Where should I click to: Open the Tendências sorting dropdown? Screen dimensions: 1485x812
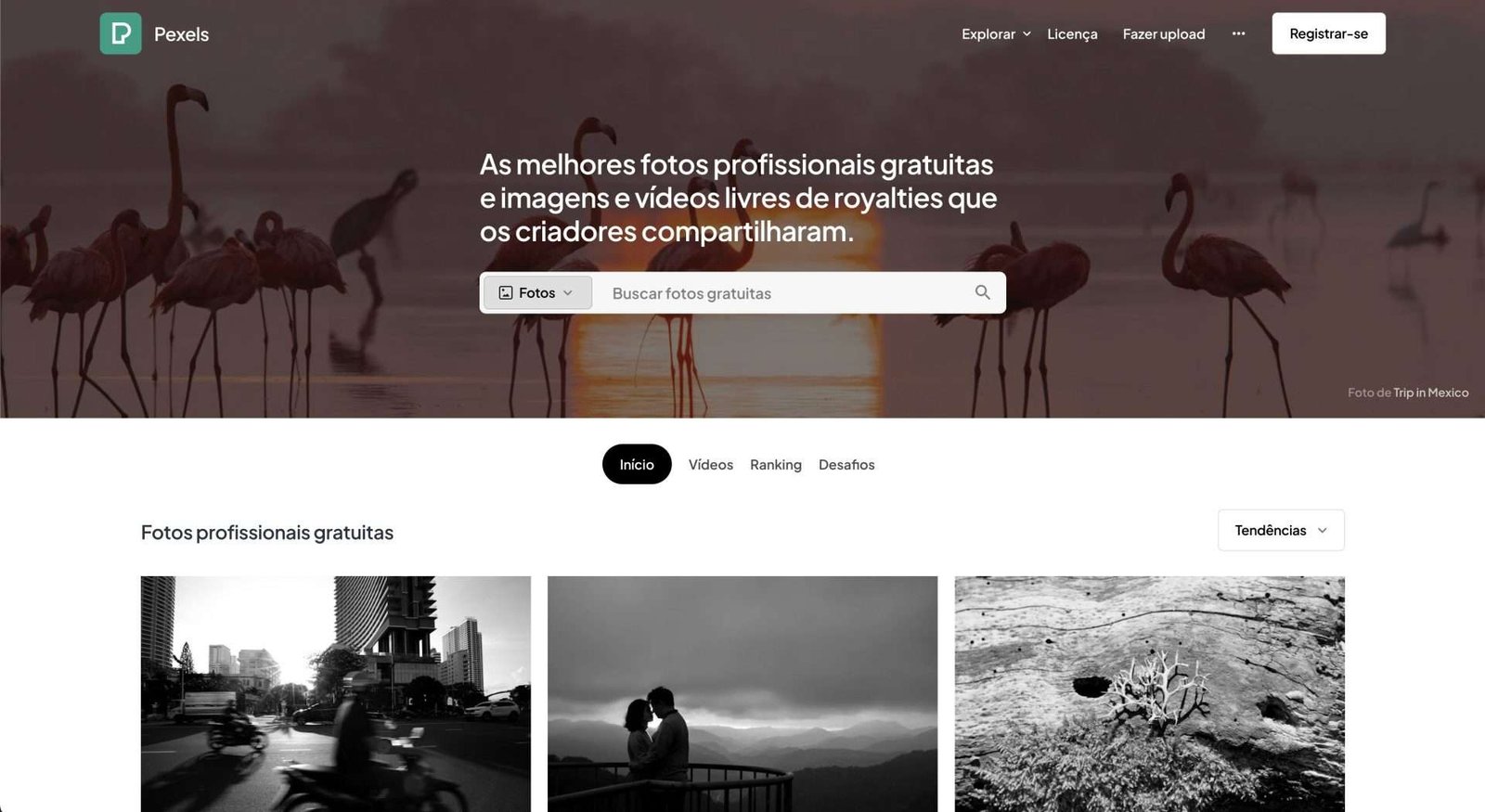(1281, 530)
